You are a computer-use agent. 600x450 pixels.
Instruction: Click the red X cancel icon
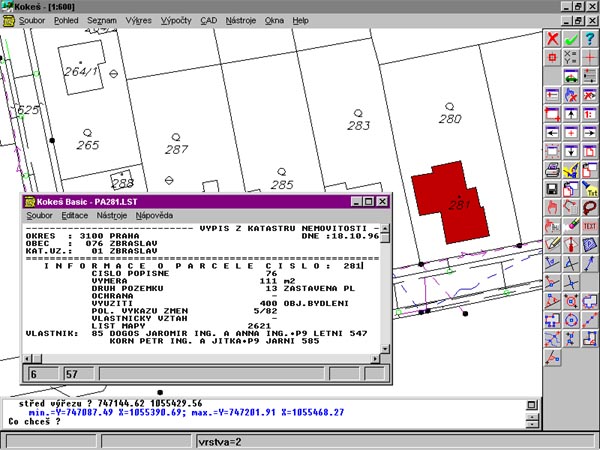tap(551, 39)
